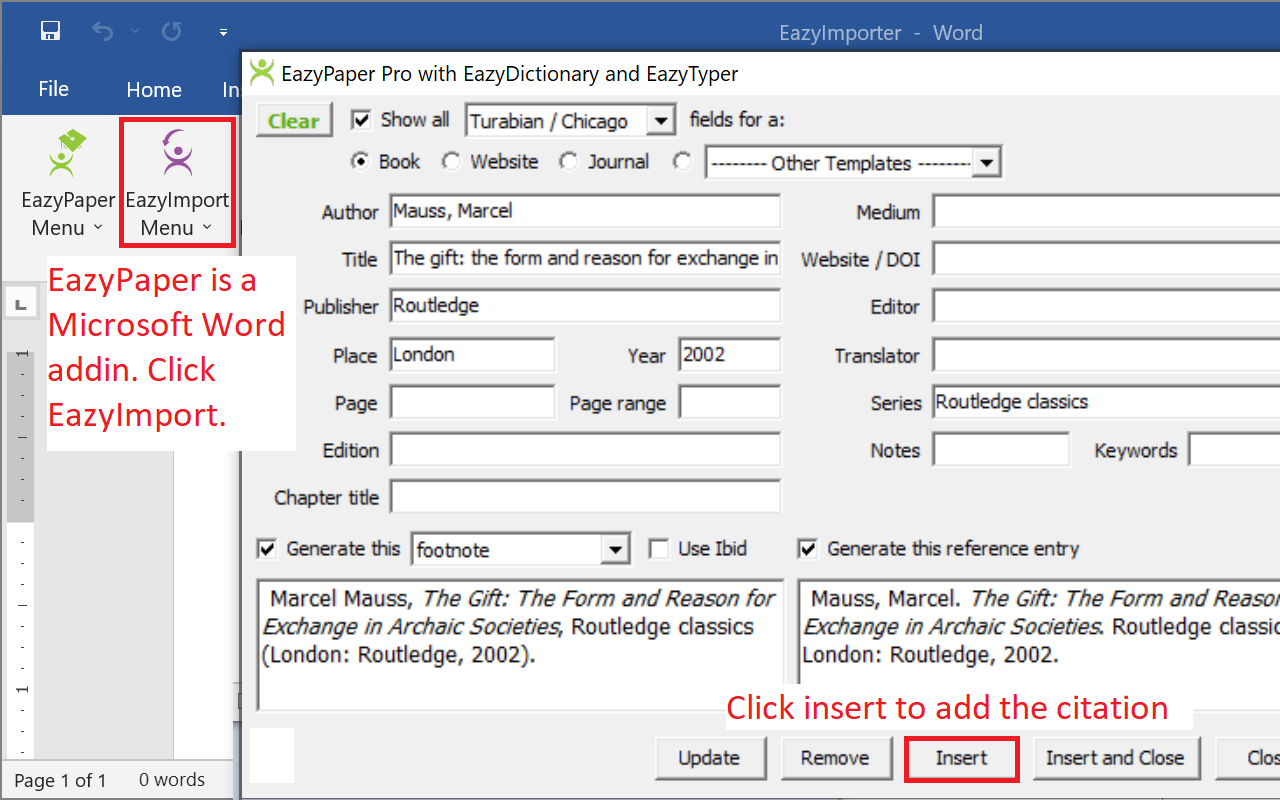The image size is (1280, 800).
Task: Click the Author field with Mauss, Marcel
Action: coord(585,211)
